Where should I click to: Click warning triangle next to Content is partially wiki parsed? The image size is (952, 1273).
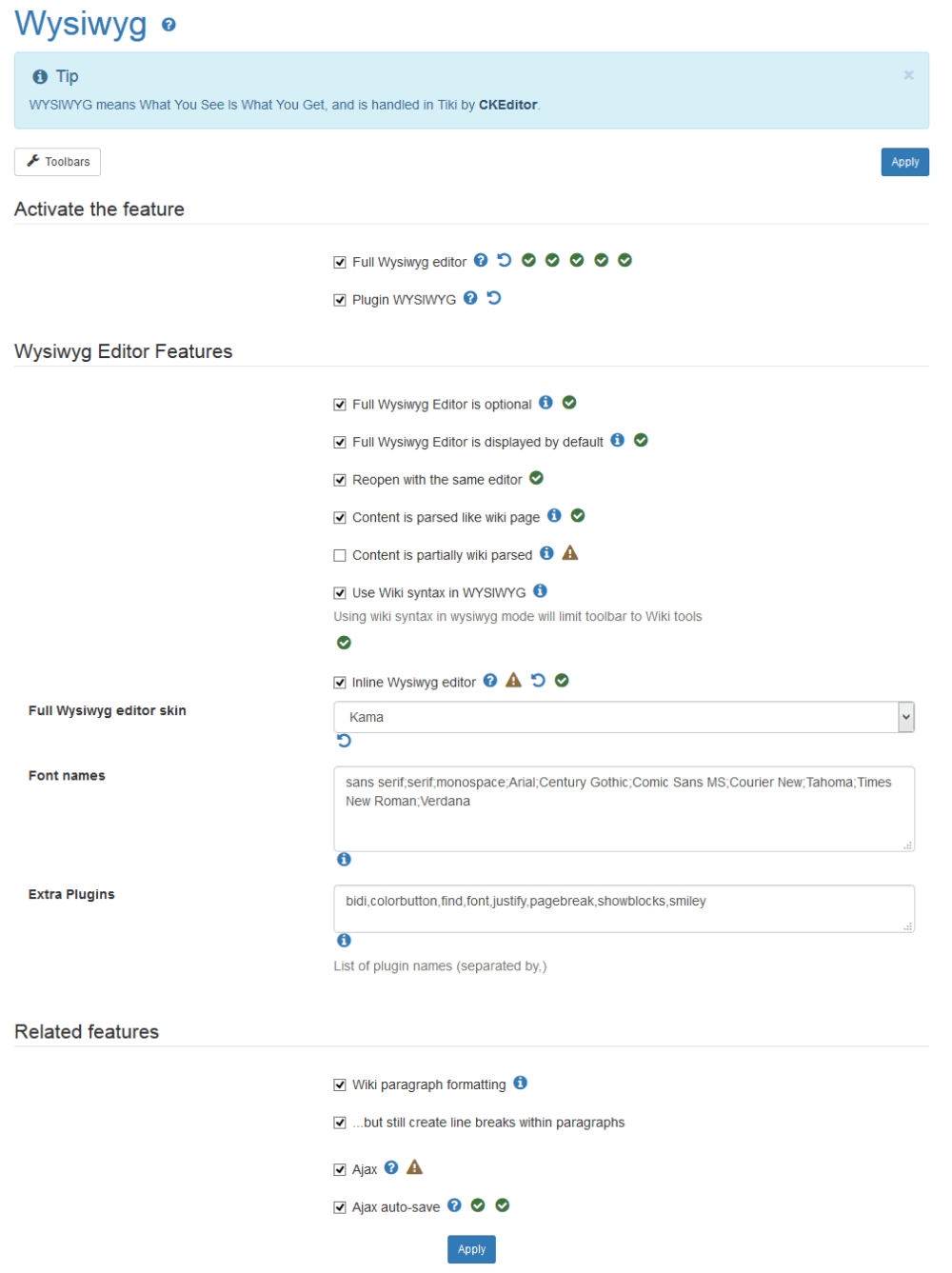click(x=570, y=553)
